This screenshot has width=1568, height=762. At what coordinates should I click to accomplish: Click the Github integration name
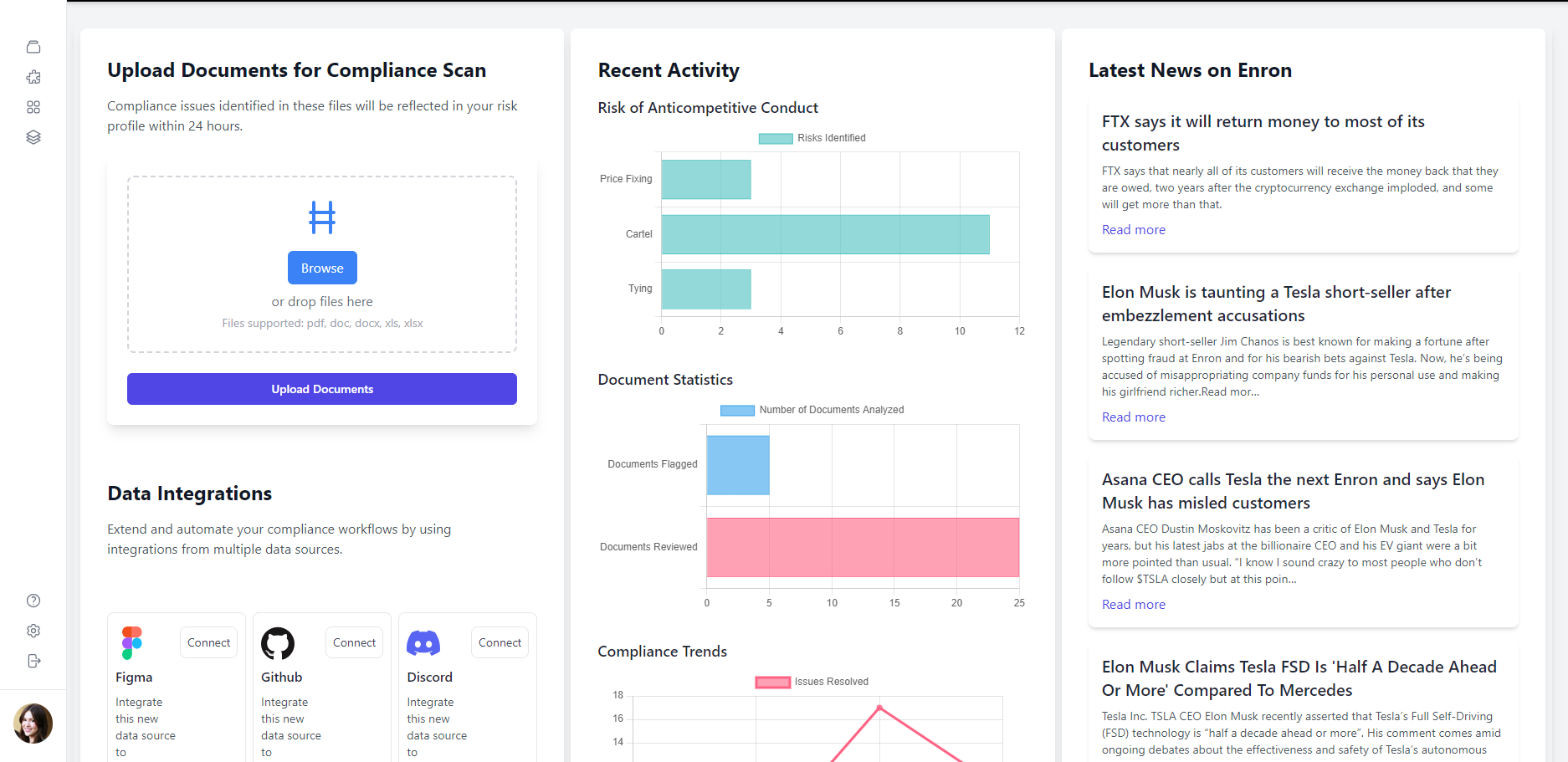[x=281, y=677]
